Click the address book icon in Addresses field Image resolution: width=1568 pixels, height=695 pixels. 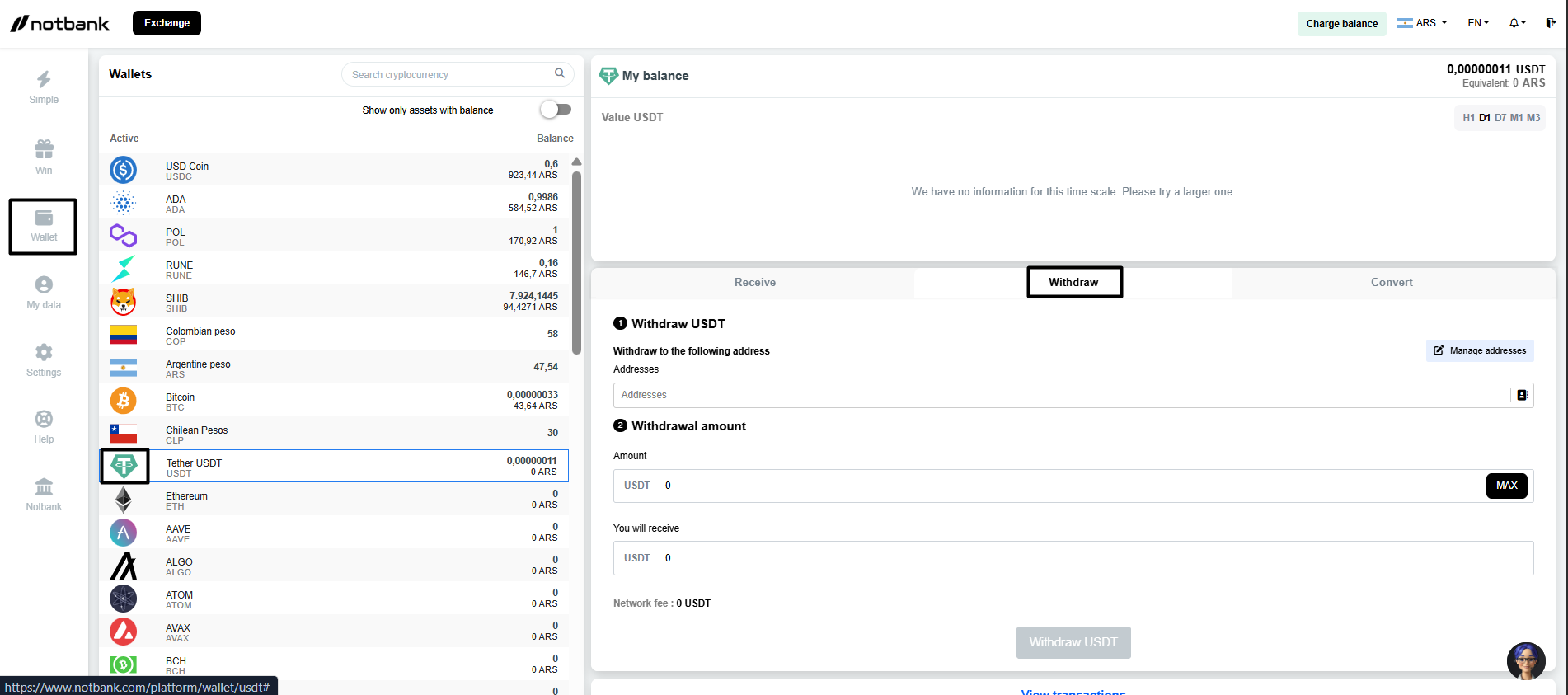(1522, 395)
